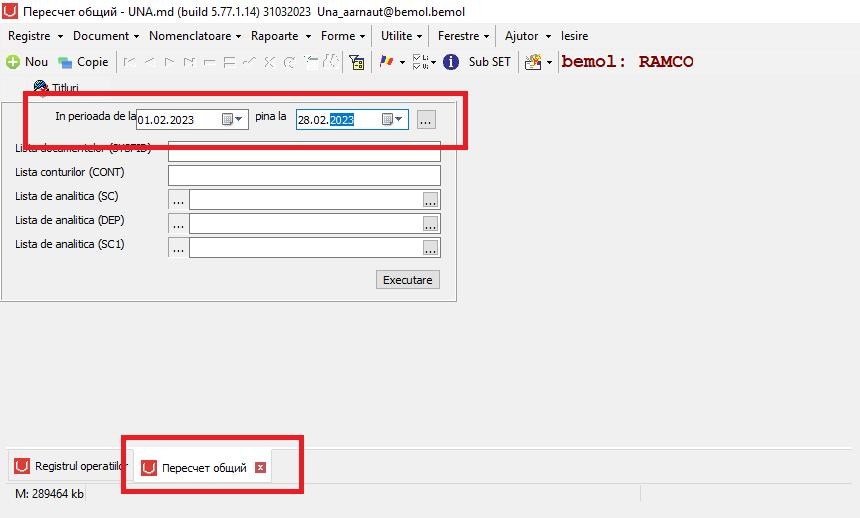Click the blue info icon

pos(451,62)
